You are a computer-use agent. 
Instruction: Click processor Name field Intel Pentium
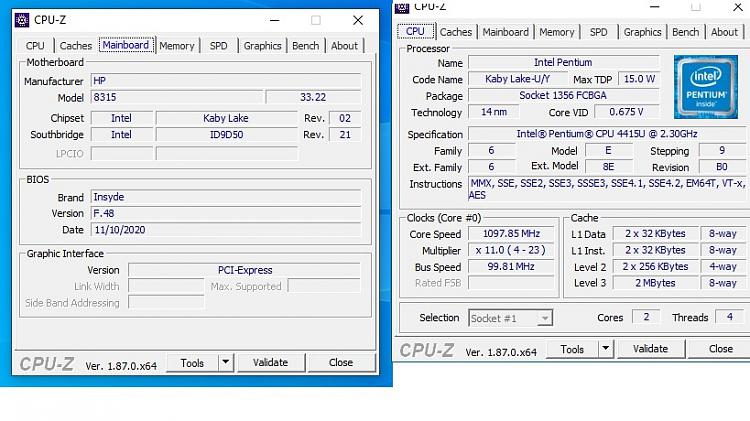click(x=563, y=62)
